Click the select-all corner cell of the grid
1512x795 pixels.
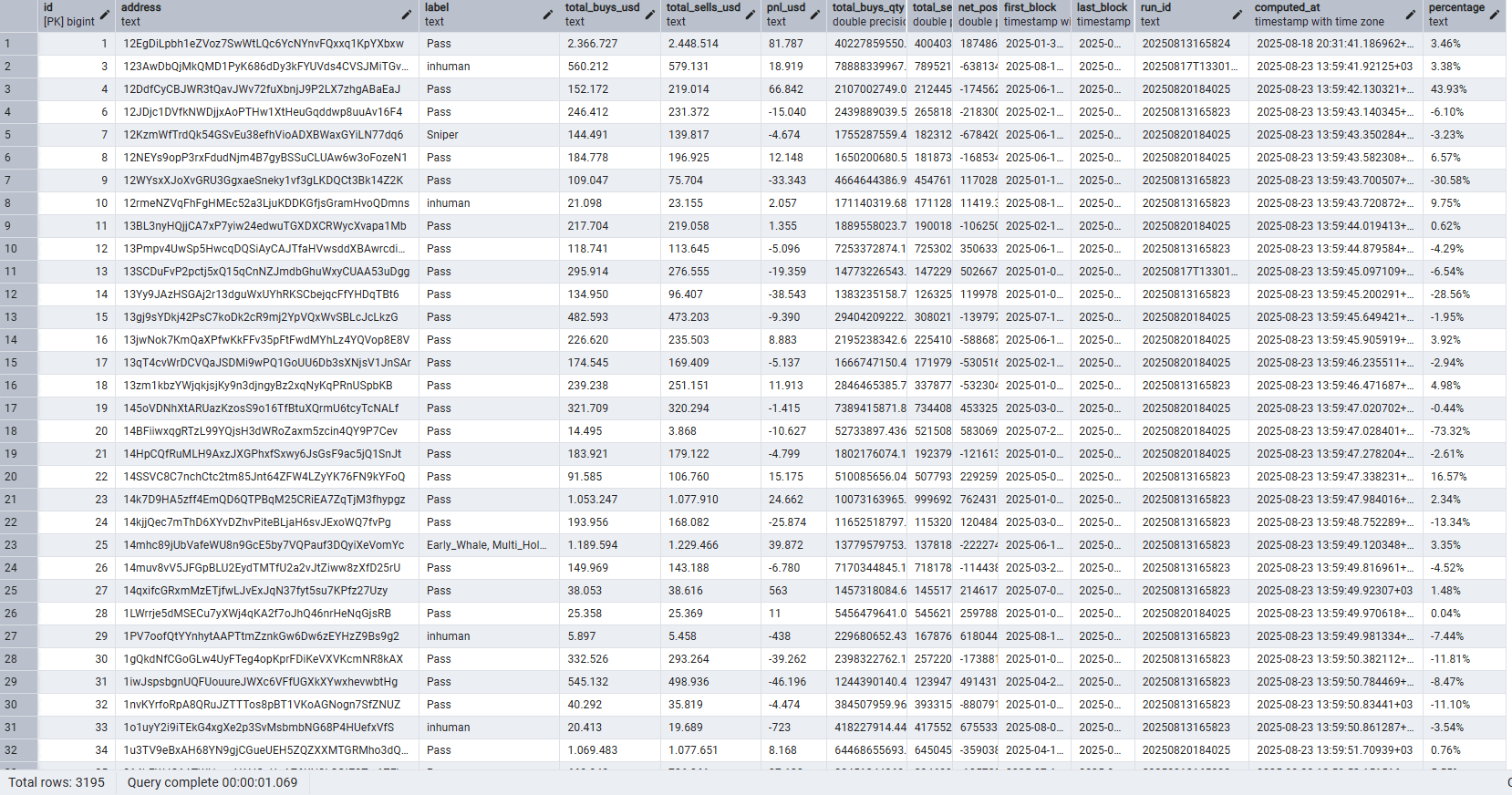point(18,15)
